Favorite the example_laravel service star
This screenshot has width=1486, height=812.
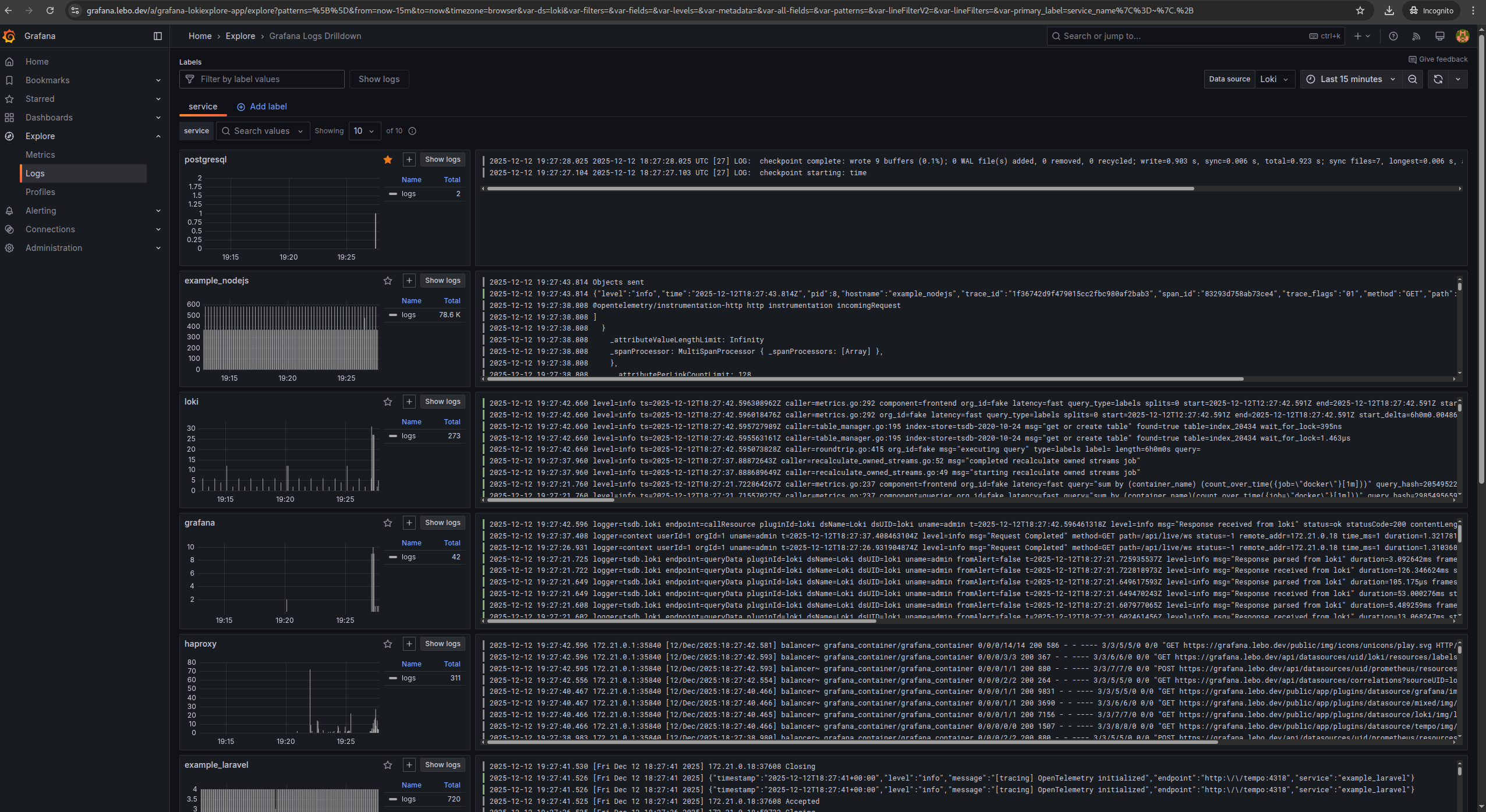[x=388, y=765]
